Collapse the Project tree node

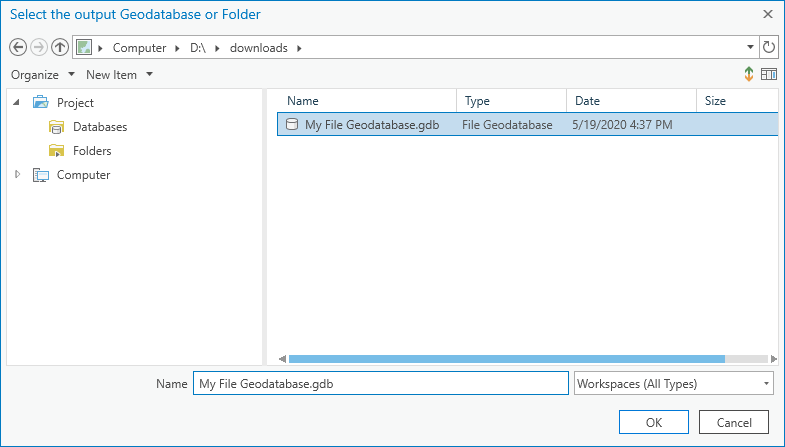[17, 103]
